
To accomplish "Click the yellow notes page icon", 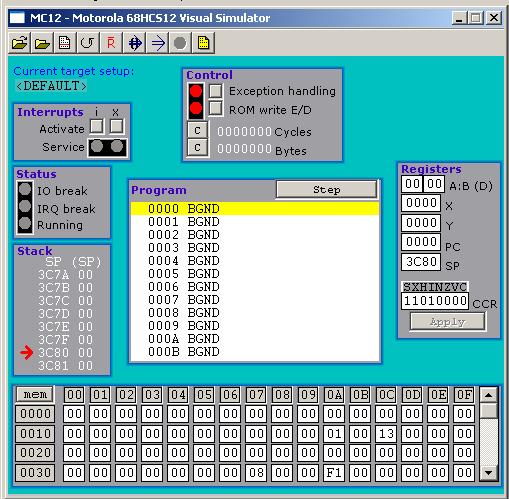I will pos(203,43).
